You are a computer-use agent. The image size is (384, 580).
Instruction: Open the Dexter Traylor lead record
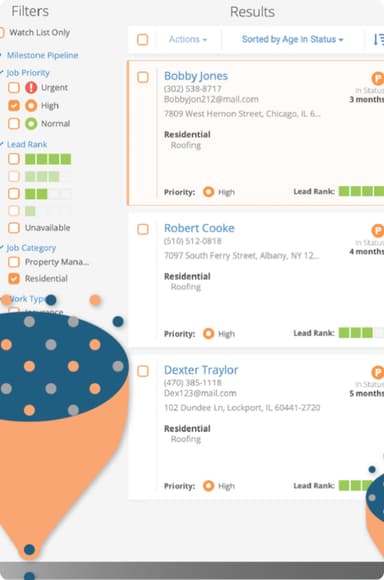coord(201,370)
